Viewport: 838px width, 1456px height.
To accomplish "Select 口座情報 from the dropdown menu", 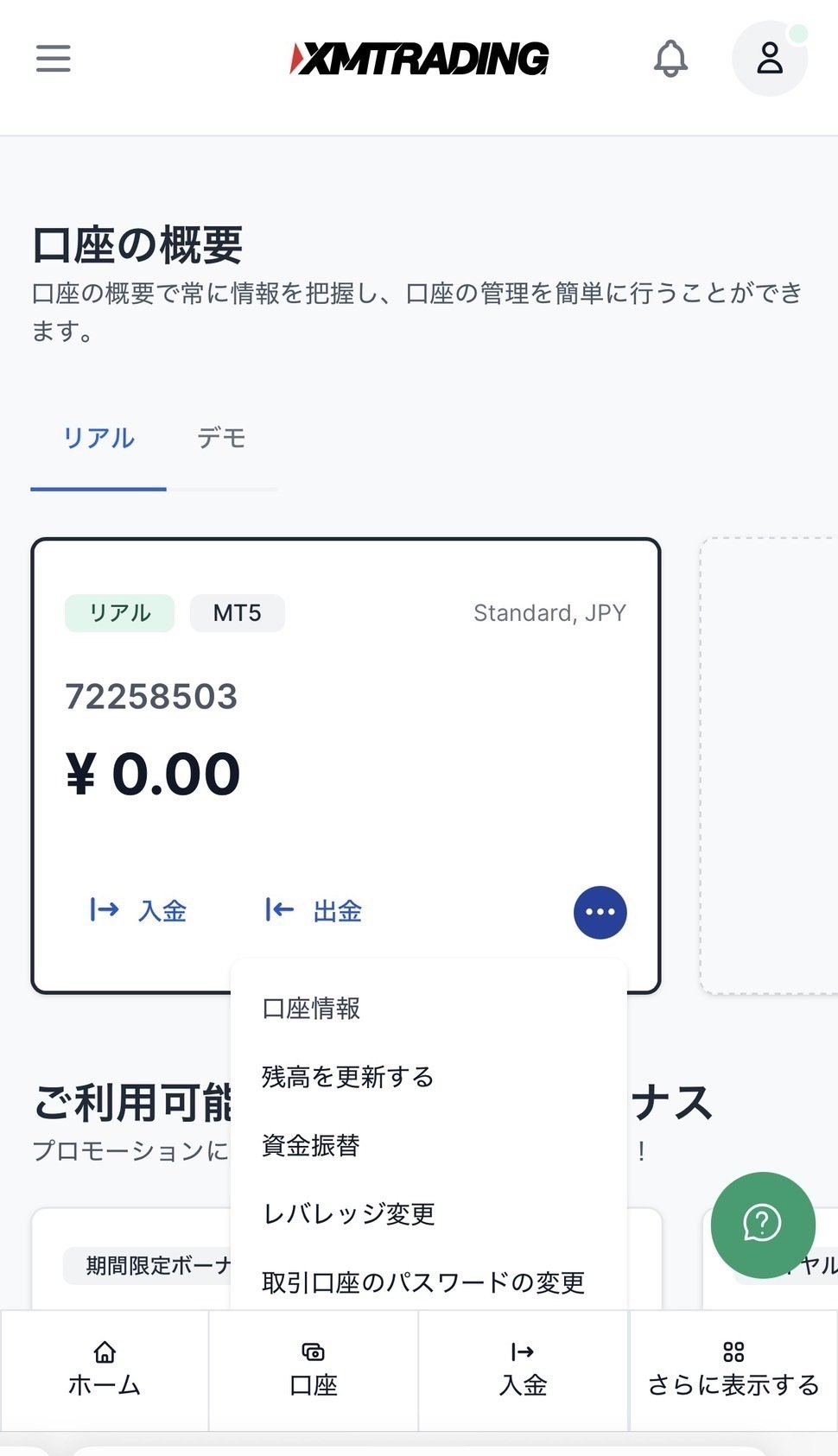I will click(311, 1009).
